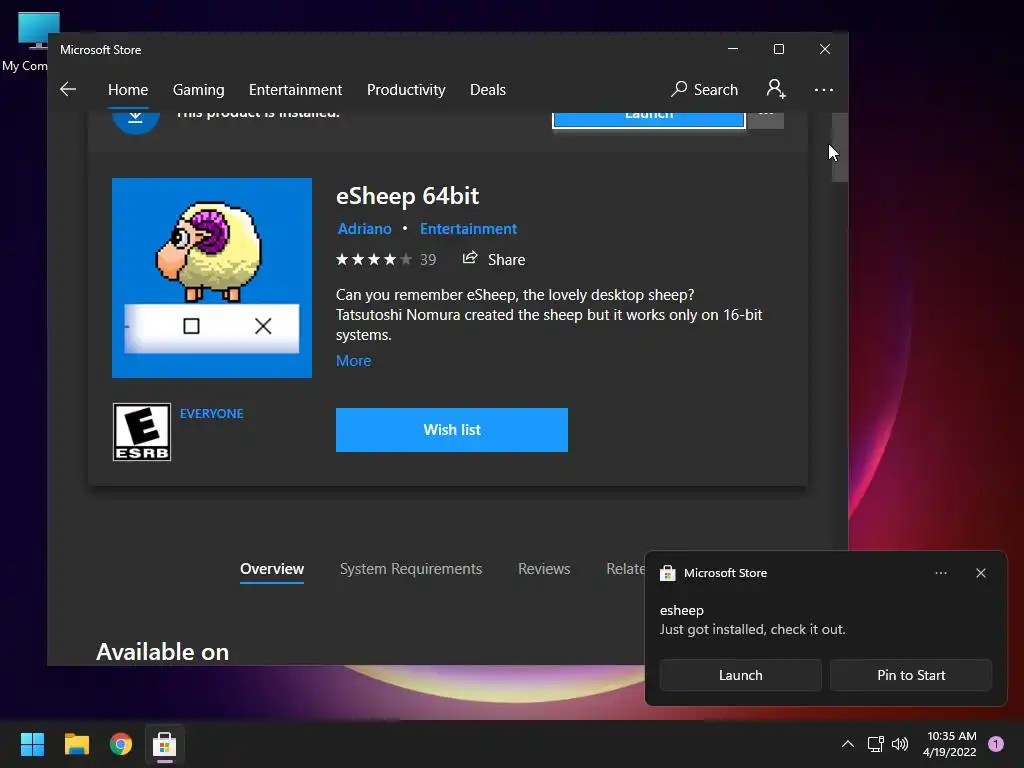Minimize the Microsoft Store window
Viewport: 1024px width, 768px height.
pos(733,50)
